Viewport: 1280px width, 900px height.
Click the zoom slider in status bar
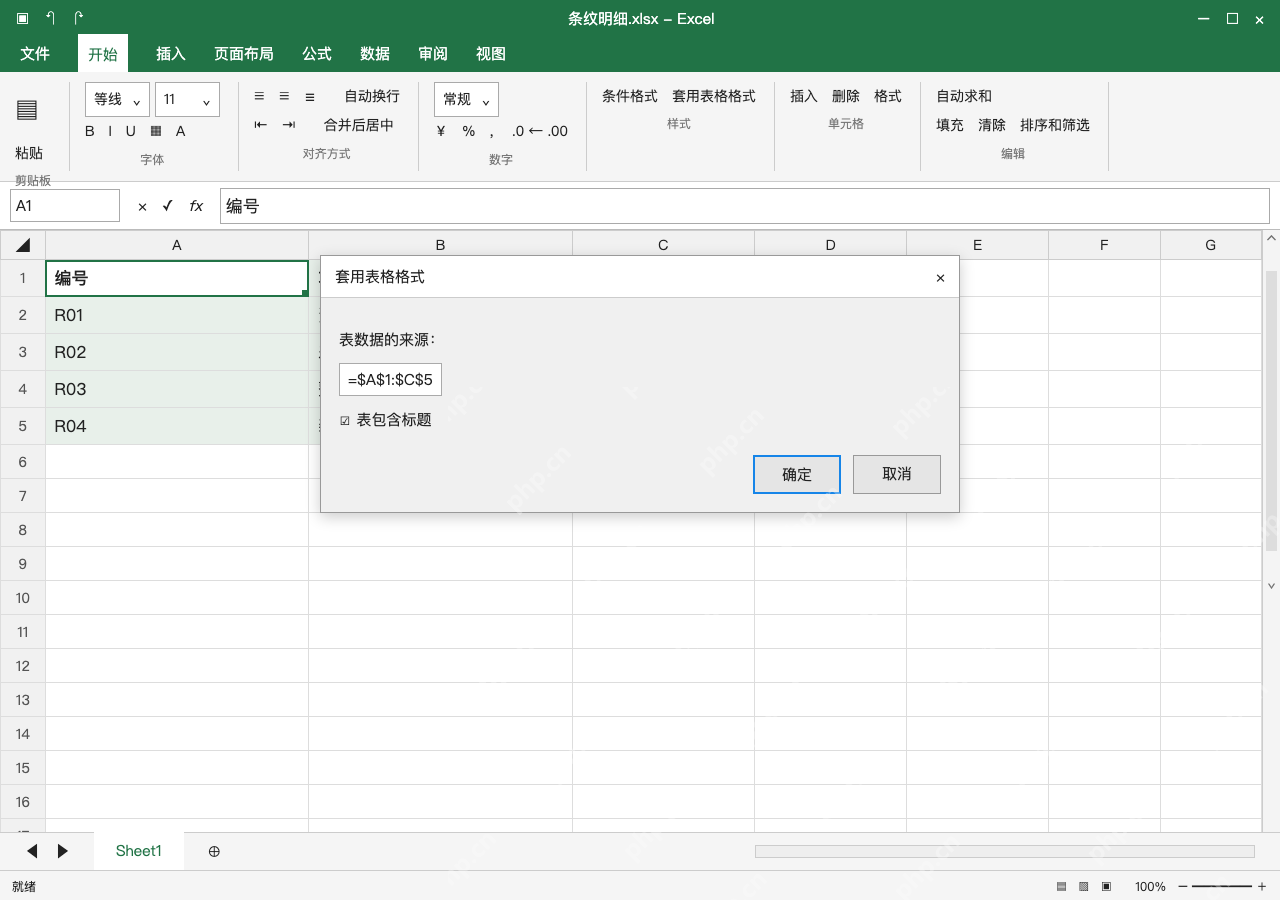pyautogui.click(x=1222, y=886)
